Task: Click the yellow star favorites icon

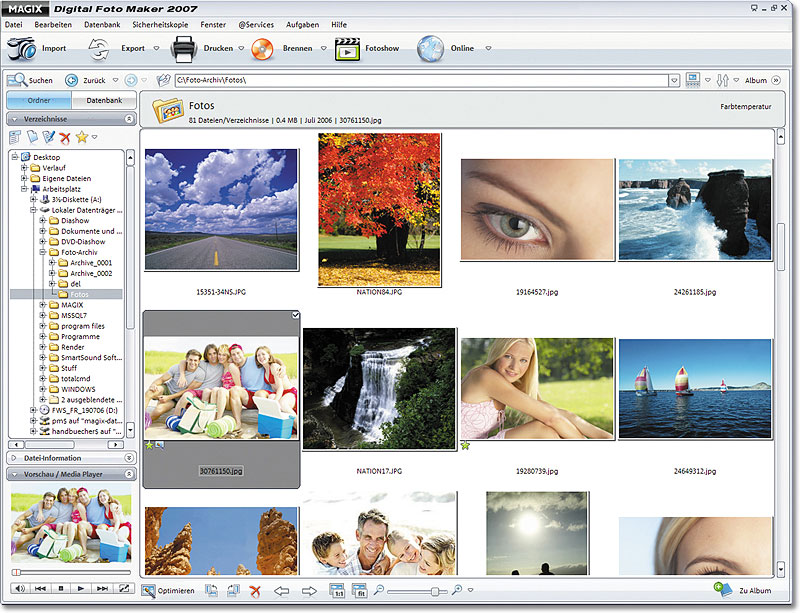Action: 82,137
